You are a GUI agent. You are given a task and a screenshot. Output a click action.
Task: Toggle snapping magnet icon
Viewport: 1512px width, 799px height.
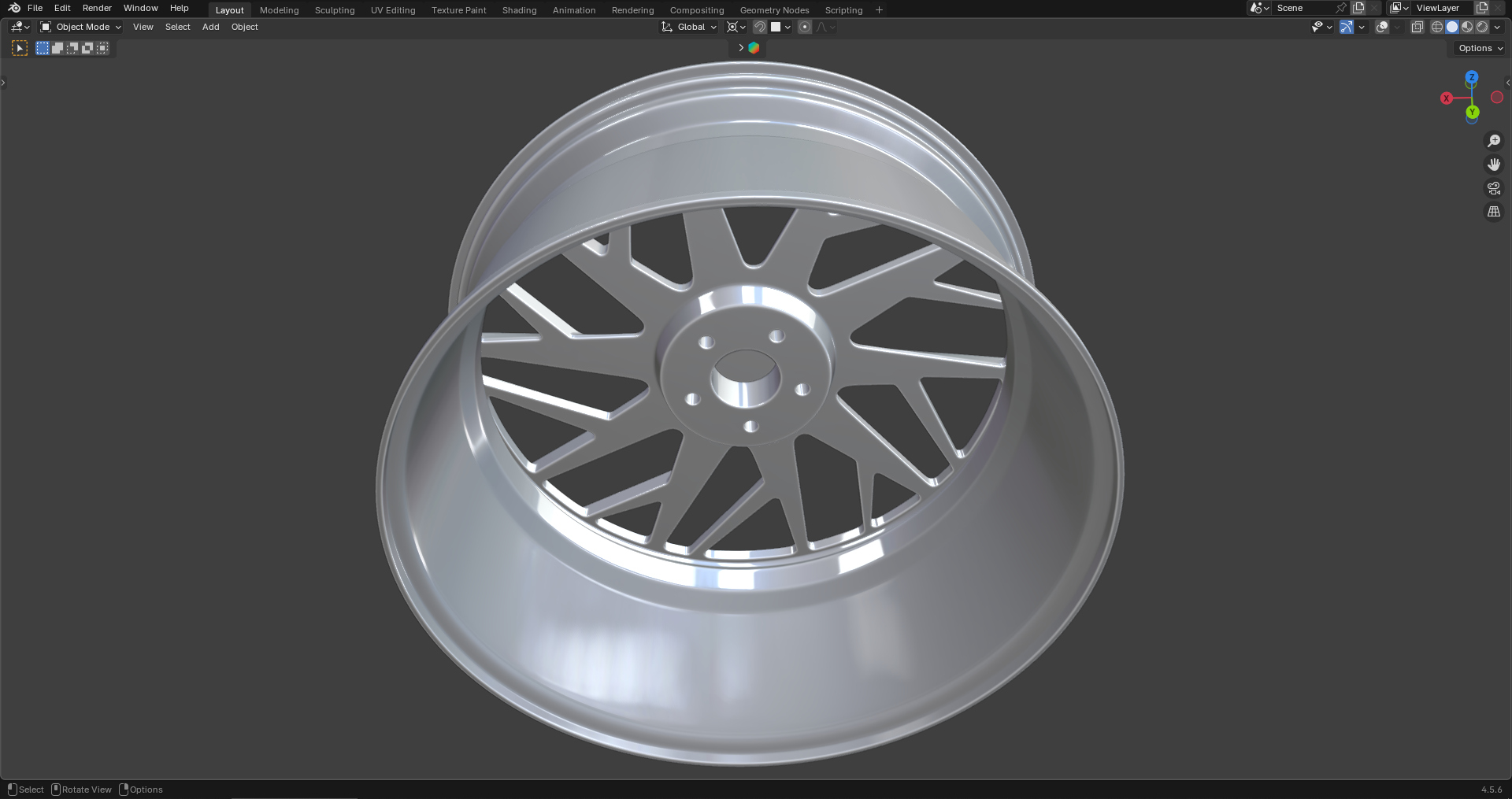(x=760, y=27)
